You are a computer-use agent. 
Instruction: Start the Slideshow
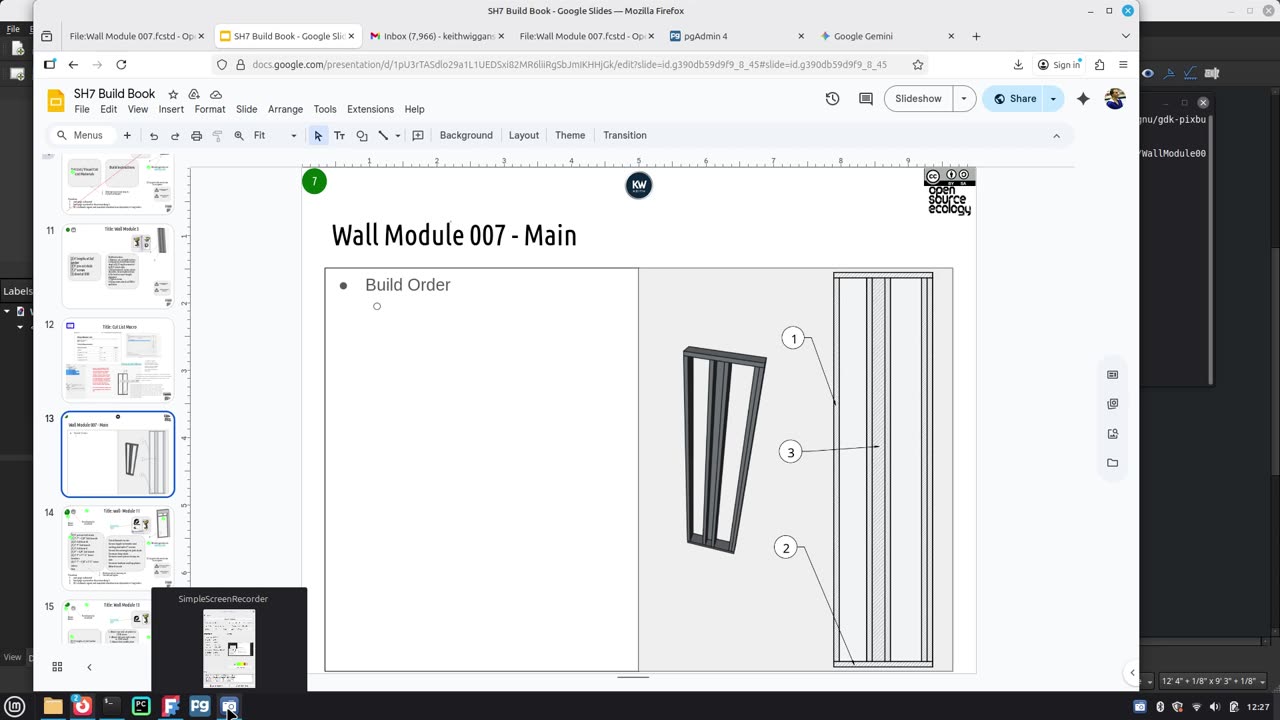918,98
